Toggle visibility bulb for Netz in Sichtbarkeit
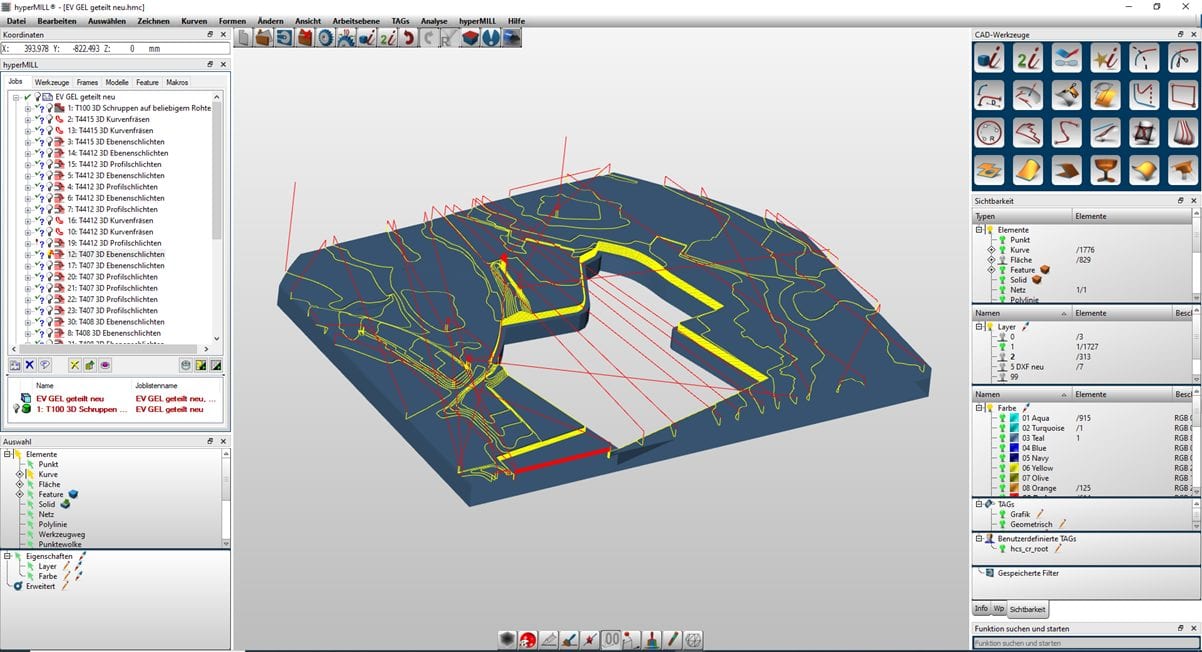 pyautogui.click(x=1002, y=290)
